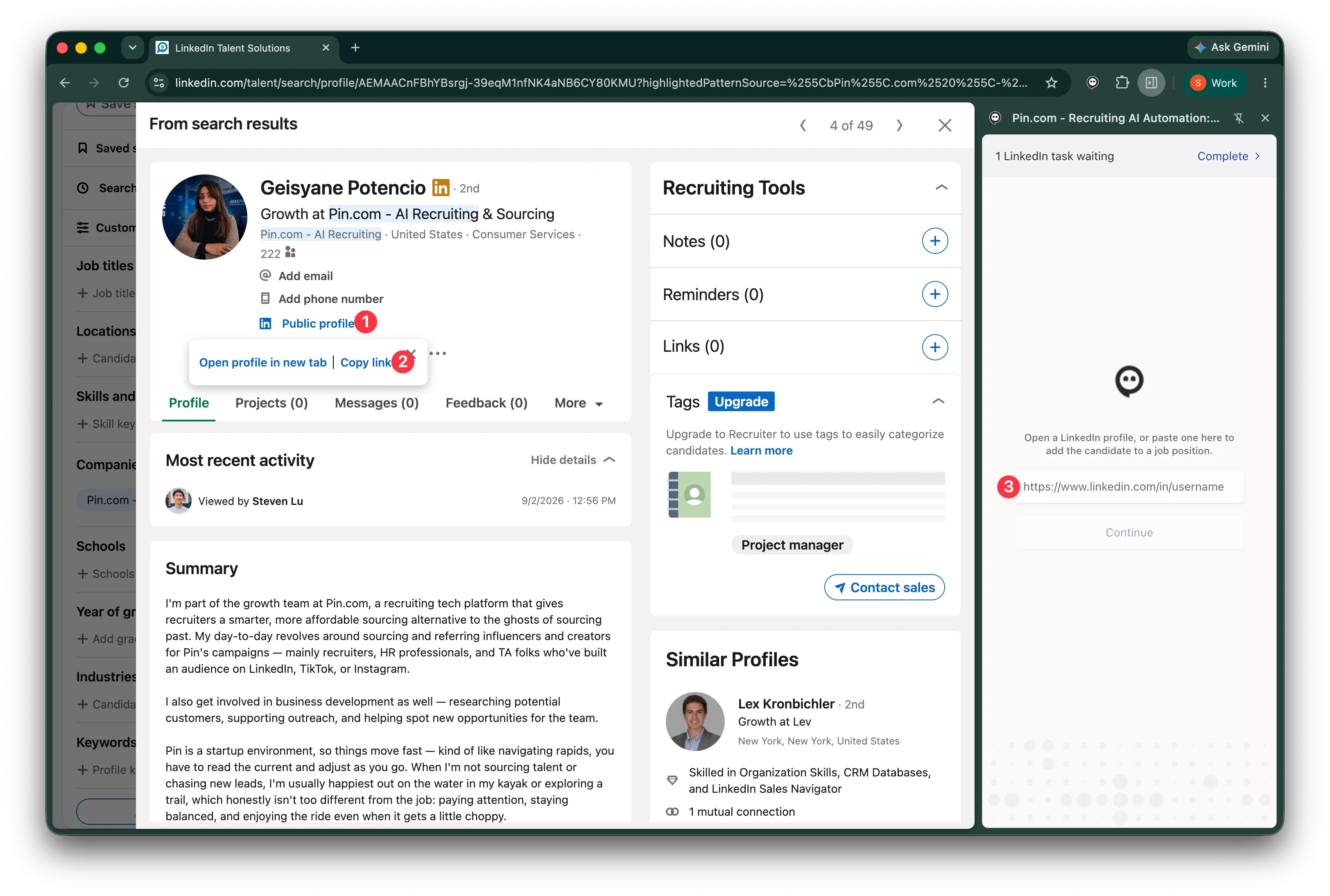Add a Skill keyword filter in sidebar
Viewport: 1330px width, 896px height.
[x=107, y=424]
